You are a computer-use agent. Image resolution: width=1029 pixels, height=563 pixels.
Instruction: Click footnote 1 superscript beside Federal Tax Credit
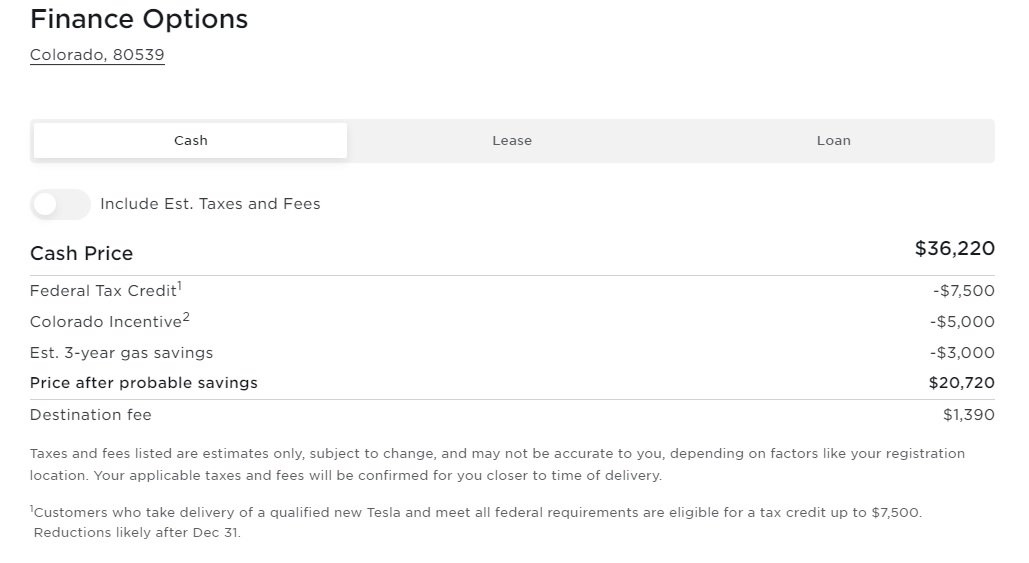coord(179,287)
